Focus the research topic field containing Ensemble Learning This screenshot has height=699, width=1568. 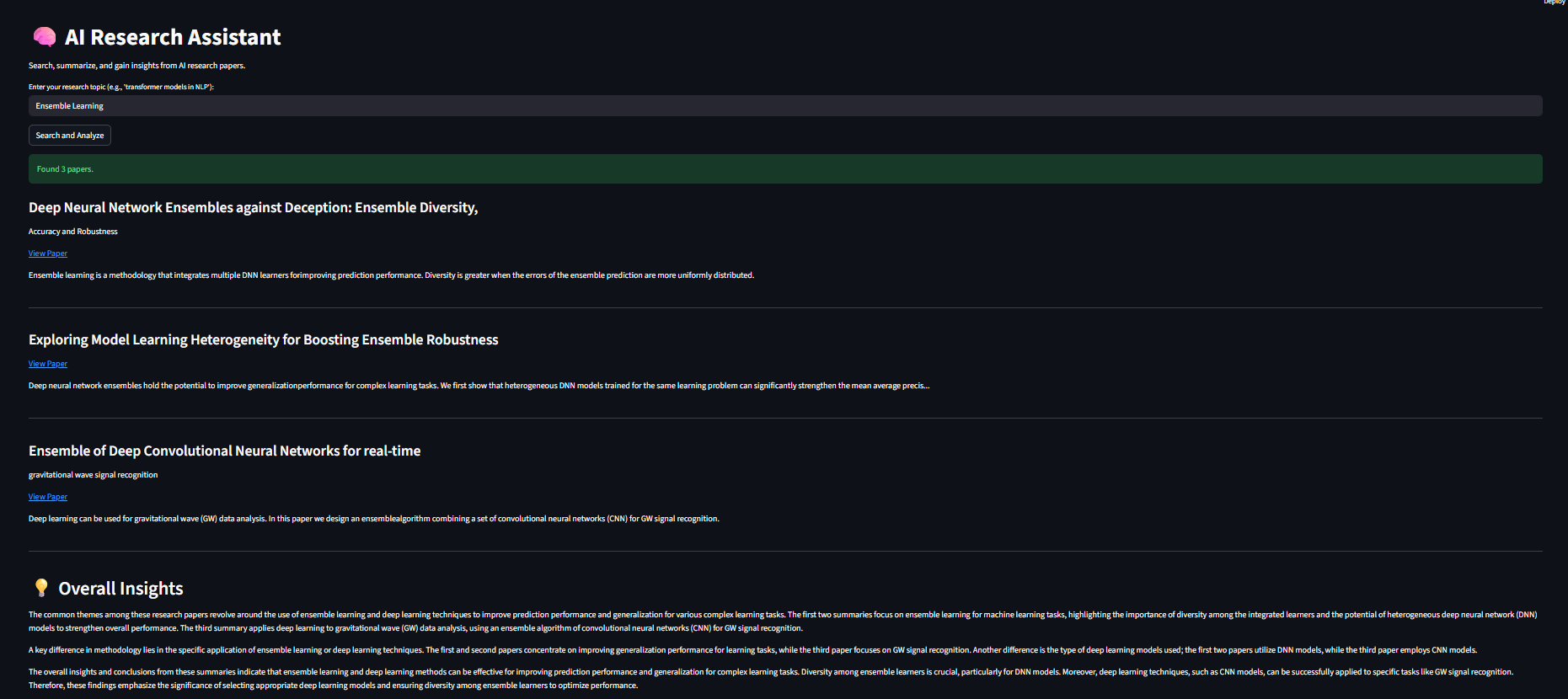point(784,106)
